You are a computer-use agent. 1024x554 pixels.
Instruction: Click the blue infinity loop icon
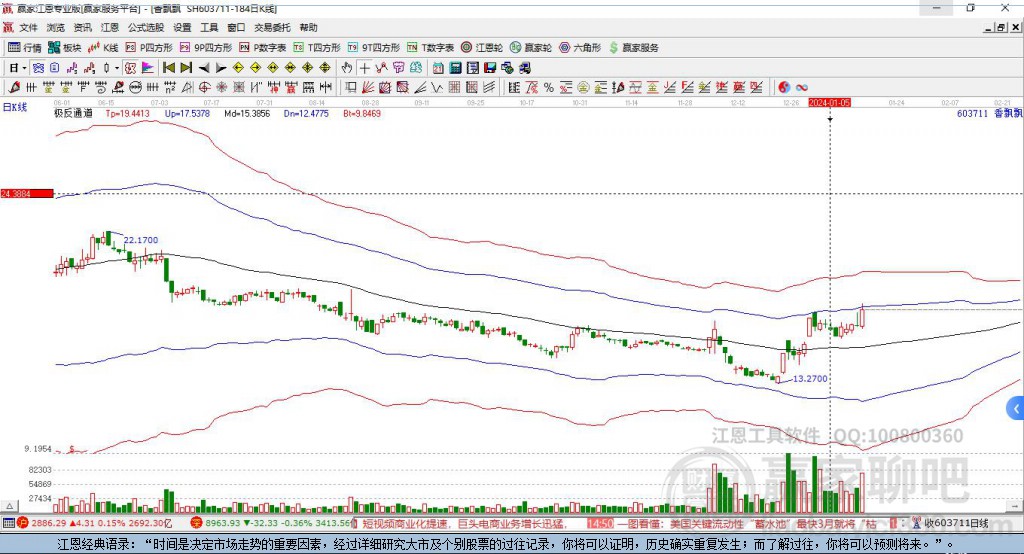[x=801, y=88]
